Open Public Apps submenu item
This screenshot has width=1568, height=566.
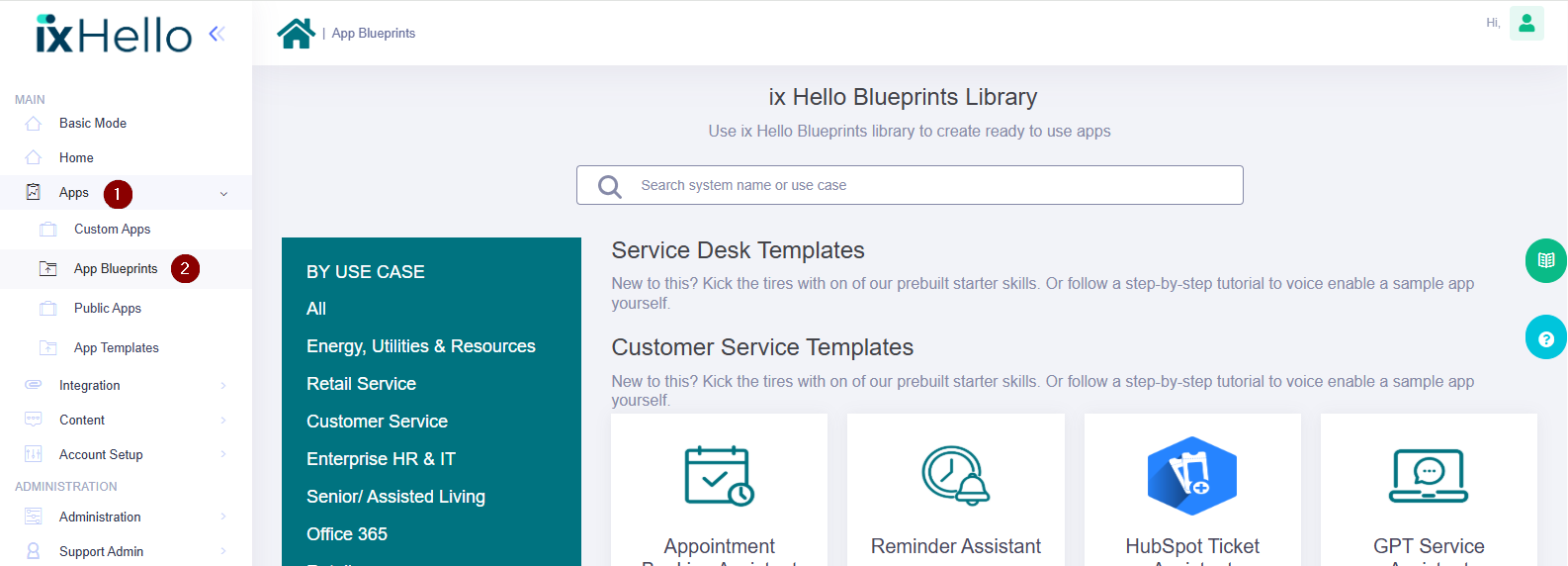click(108, 309)
